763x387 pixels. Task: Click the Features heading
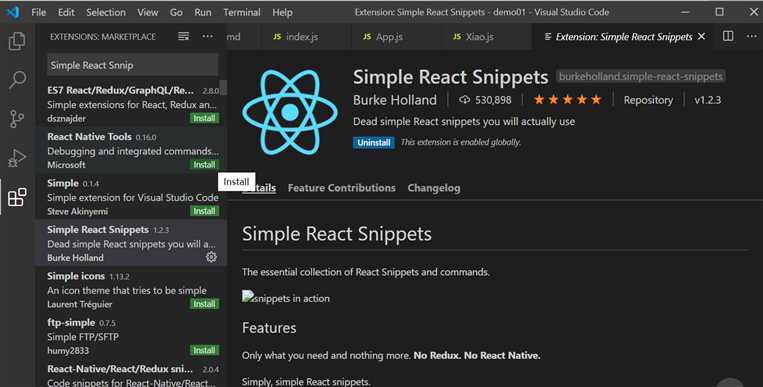pos(269,328)
